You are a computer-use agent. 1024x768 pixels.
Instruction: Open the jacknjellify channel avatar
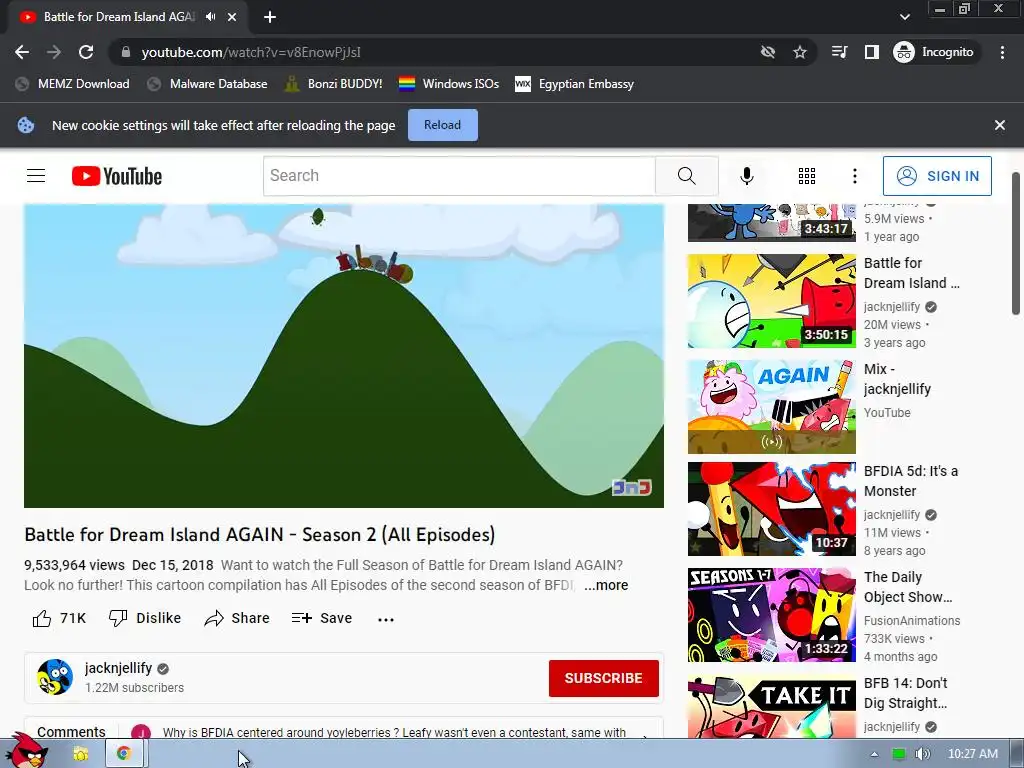55,677
